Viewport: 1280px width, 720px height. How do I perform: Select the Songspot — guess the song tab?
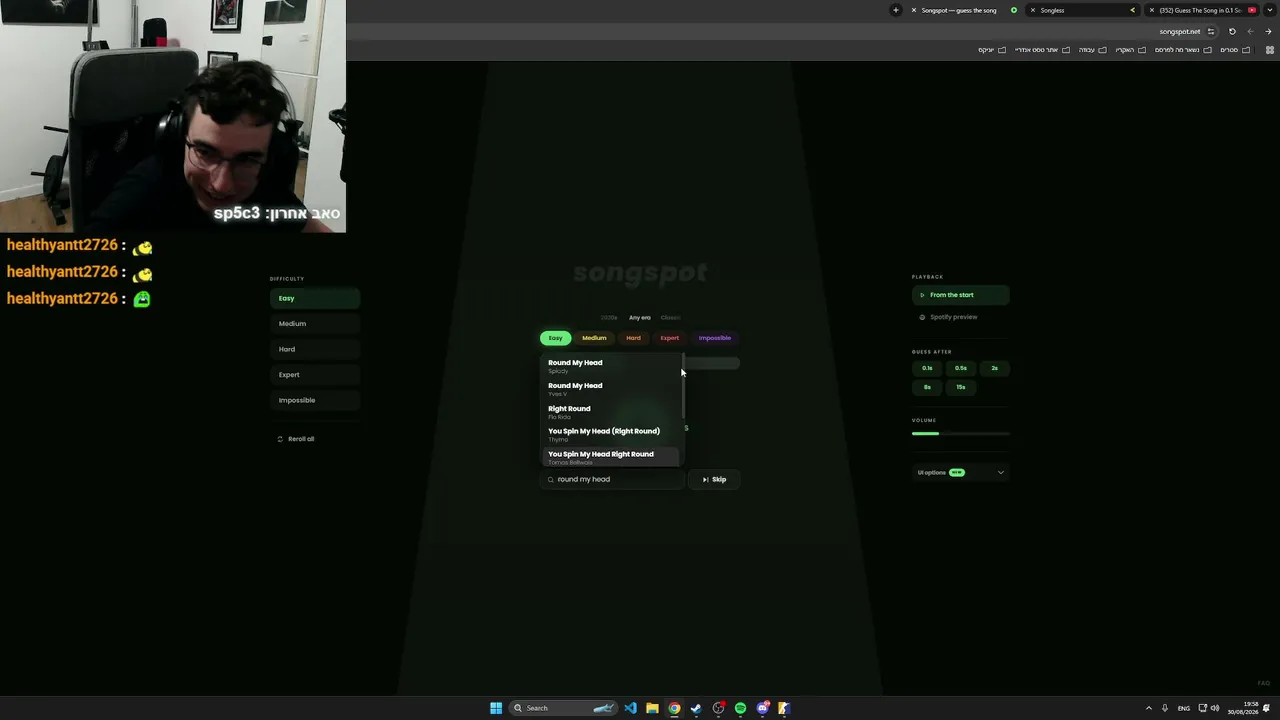(x=963, y=10)
